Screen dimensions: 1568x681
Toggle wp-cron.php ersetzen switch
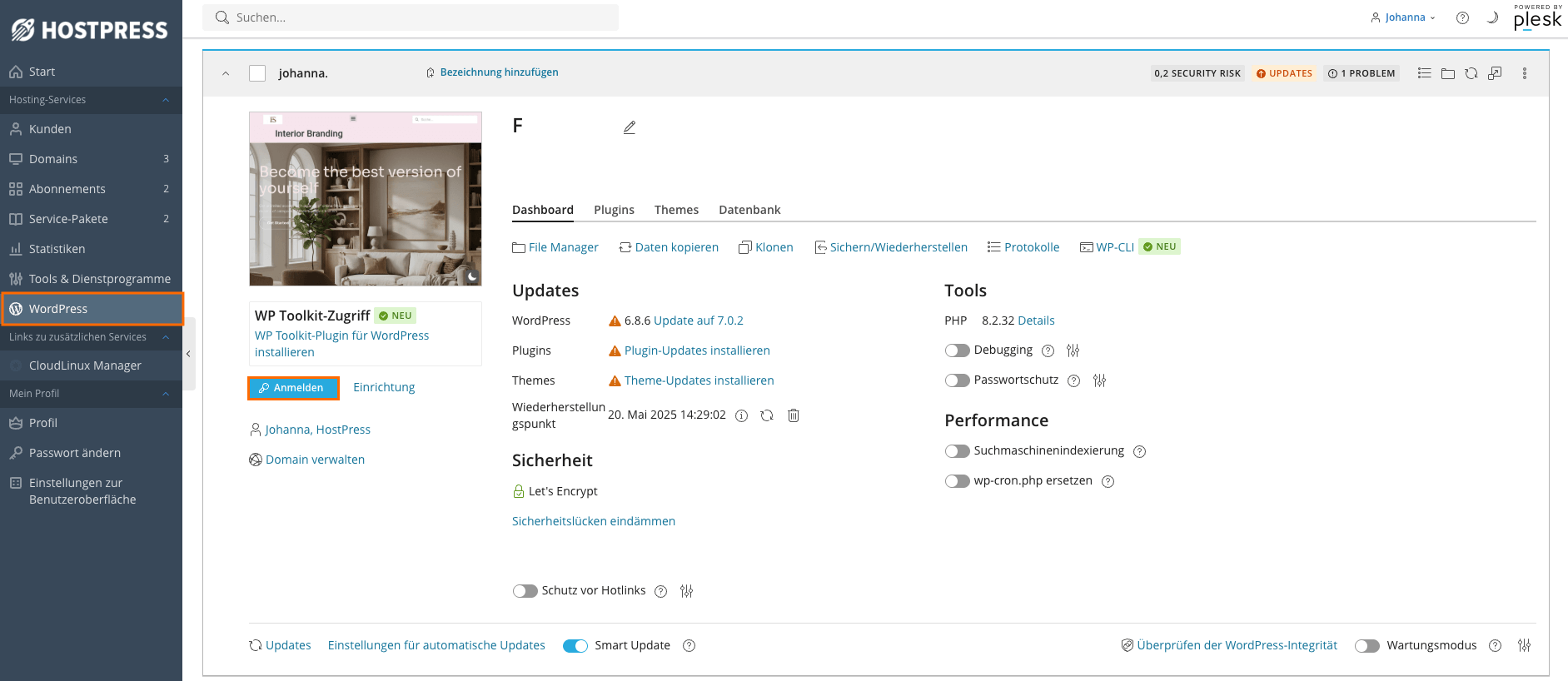pos(957,481)
